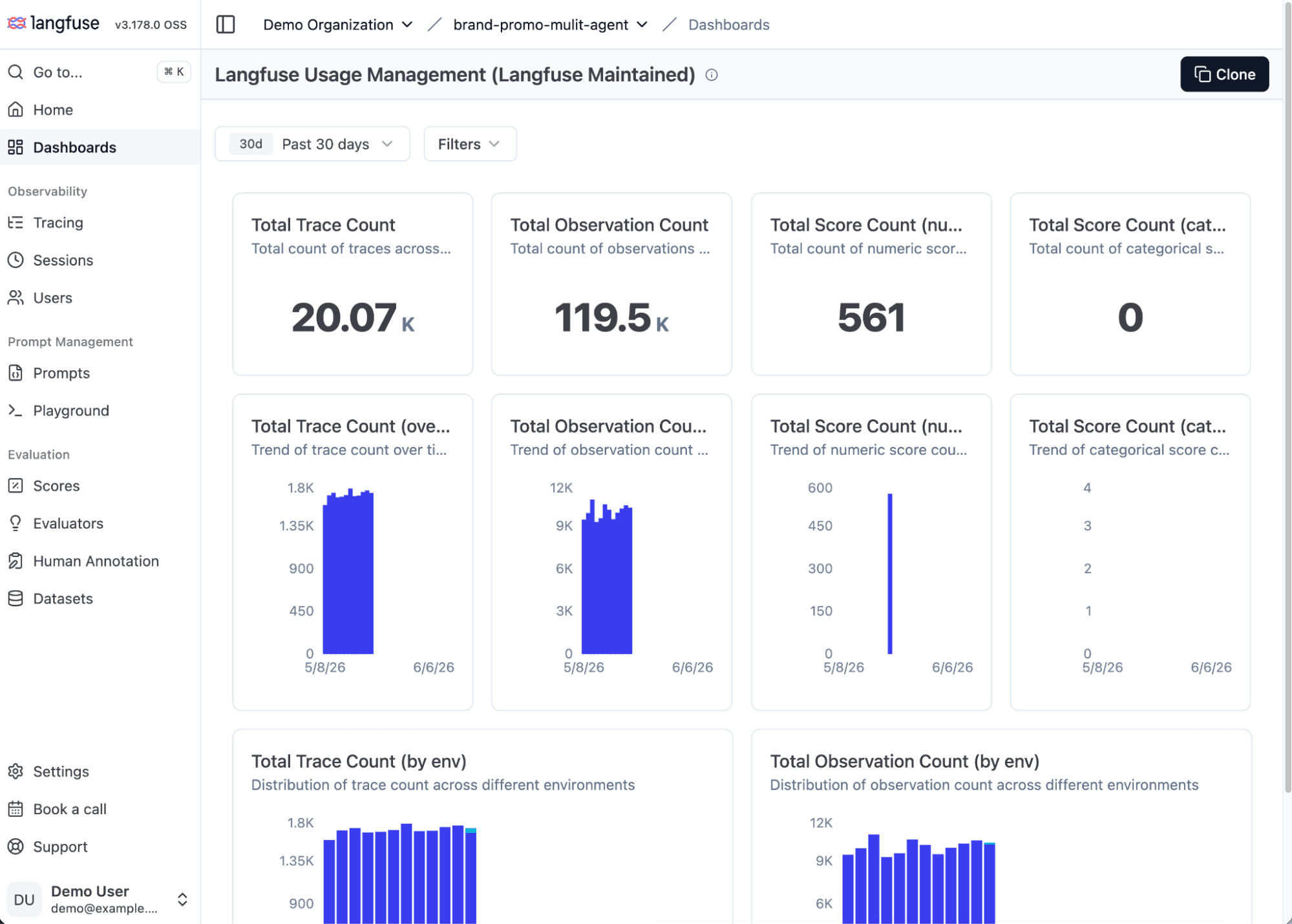Screen dimensions: 1292x924
Task: Click the Human Annotation icon
Action: pyautogui.click(x=16, y=561)
